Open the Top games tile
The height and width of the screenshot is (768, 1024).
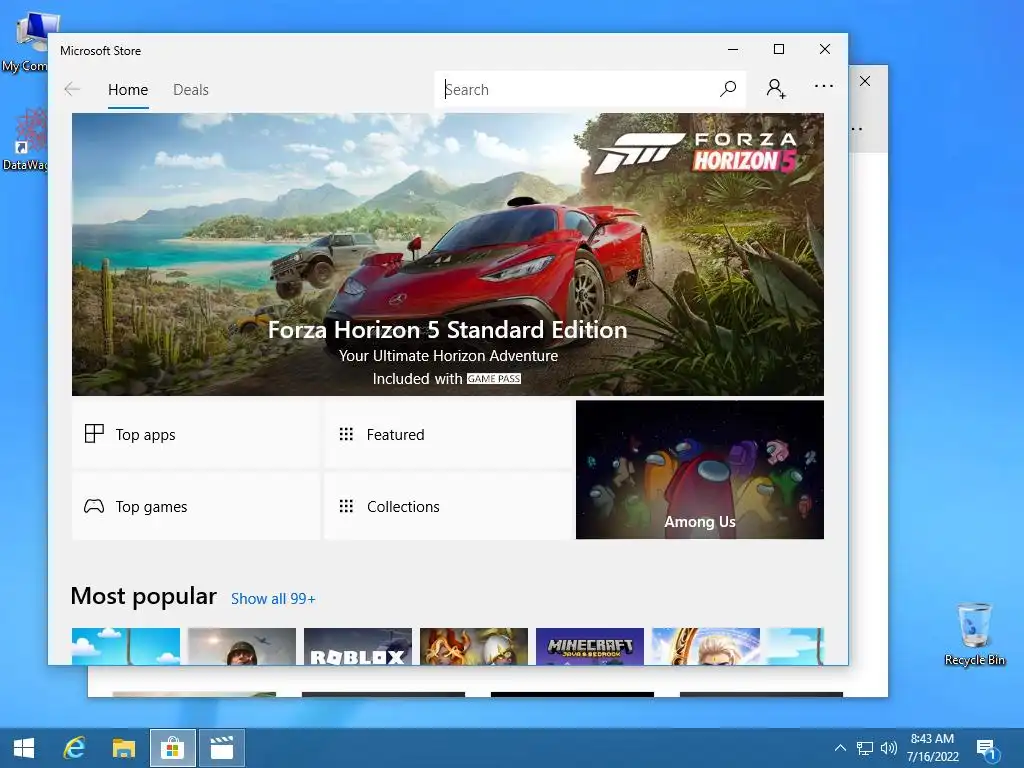tap(195, 506)
